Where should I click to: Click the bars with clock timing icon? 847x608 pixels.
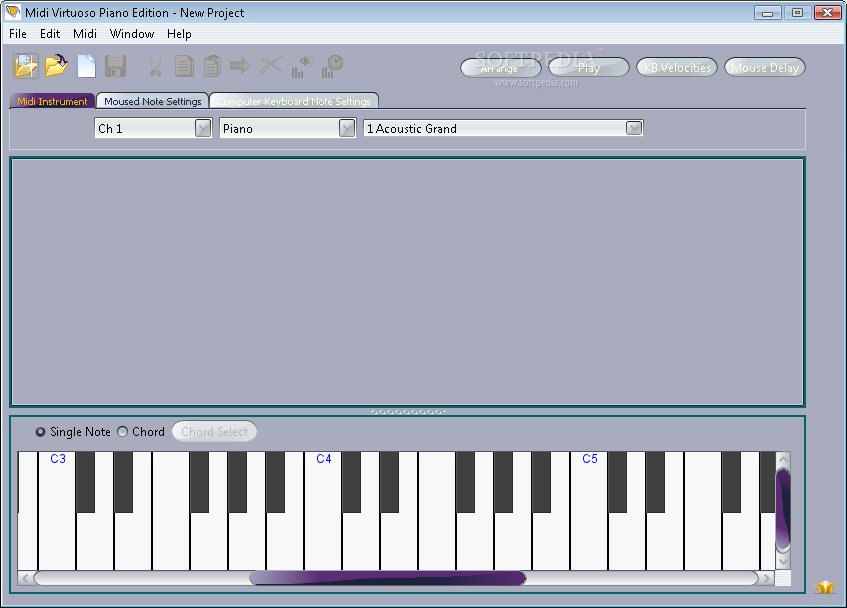332,66
